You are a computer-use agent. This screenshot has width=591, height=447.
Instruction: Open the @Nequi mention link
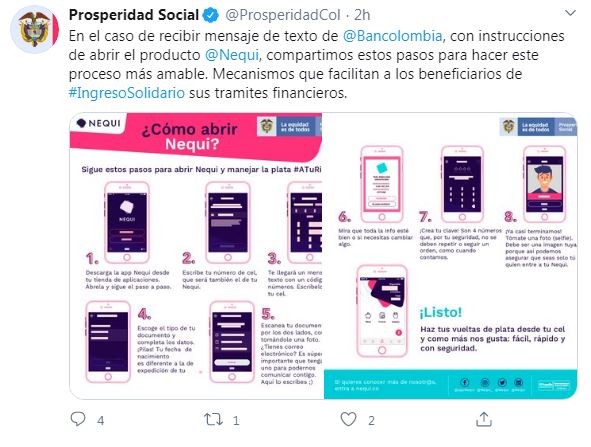[232, 55]
